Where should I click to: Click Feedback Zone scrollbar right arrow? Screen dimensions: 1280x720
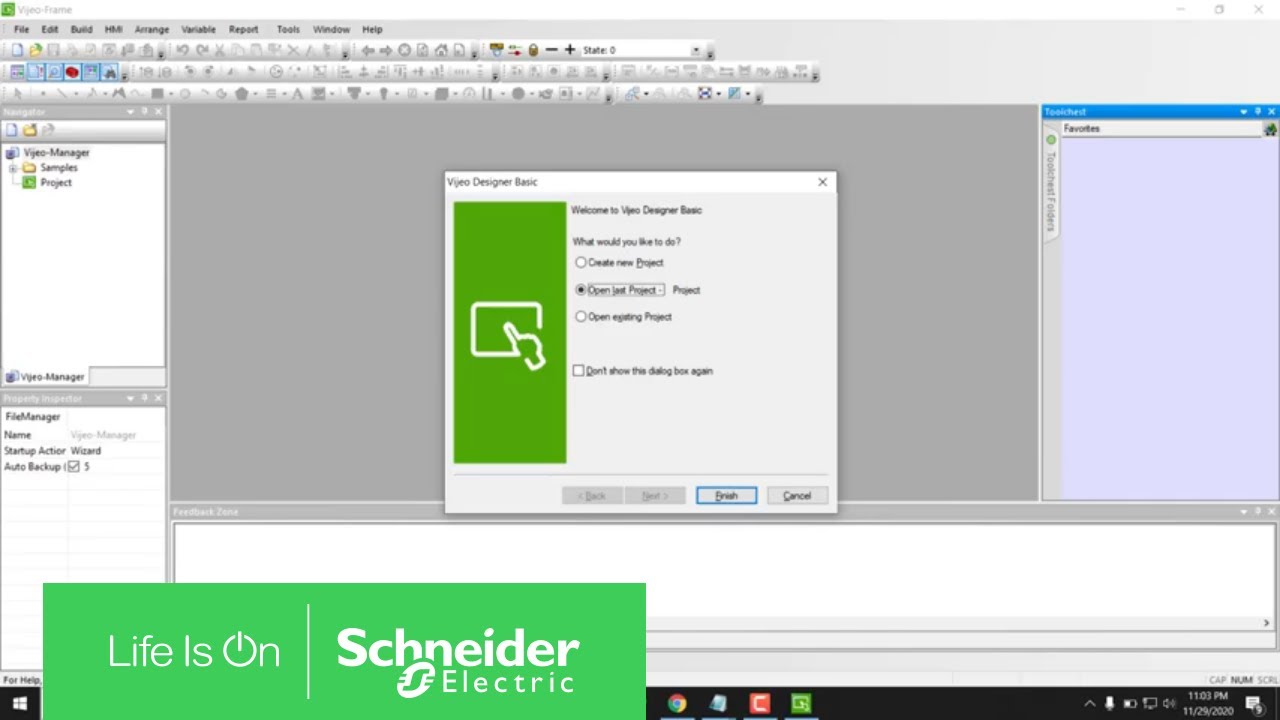[x=1267, y=623]
